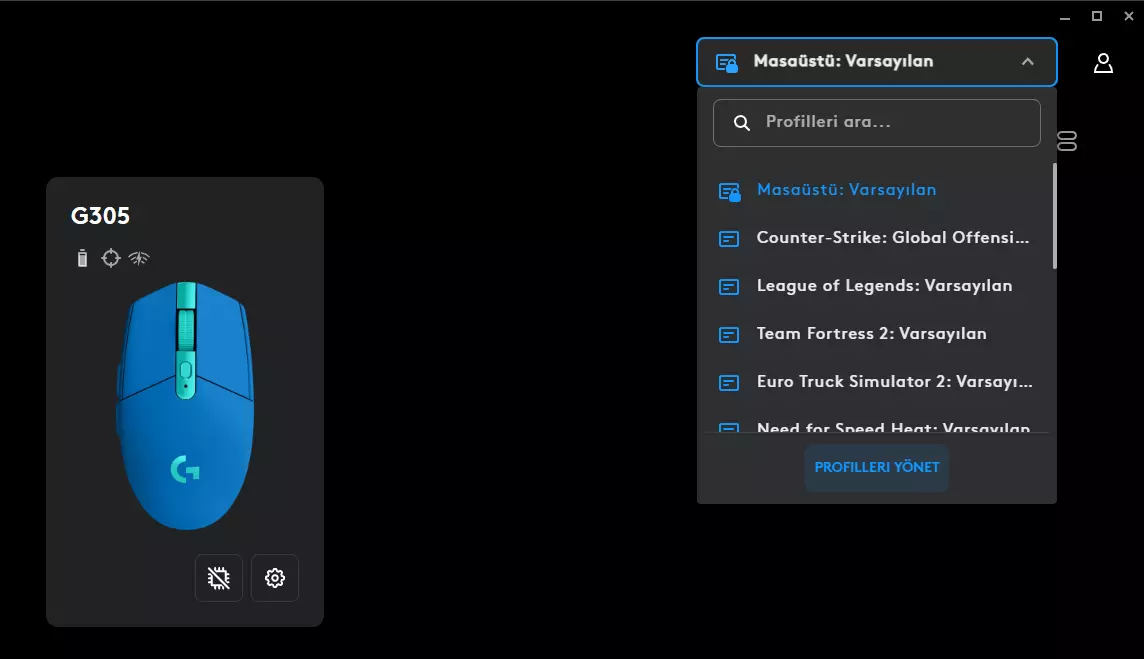
Task: Maximize the G HUB window
Action: pyautogui.click(x=1097, y=16)
